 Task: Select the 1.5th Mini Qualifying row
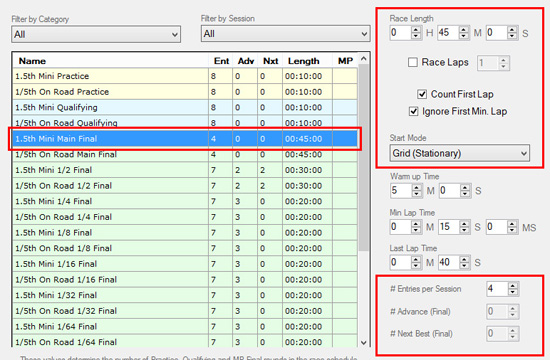(185, 107)
